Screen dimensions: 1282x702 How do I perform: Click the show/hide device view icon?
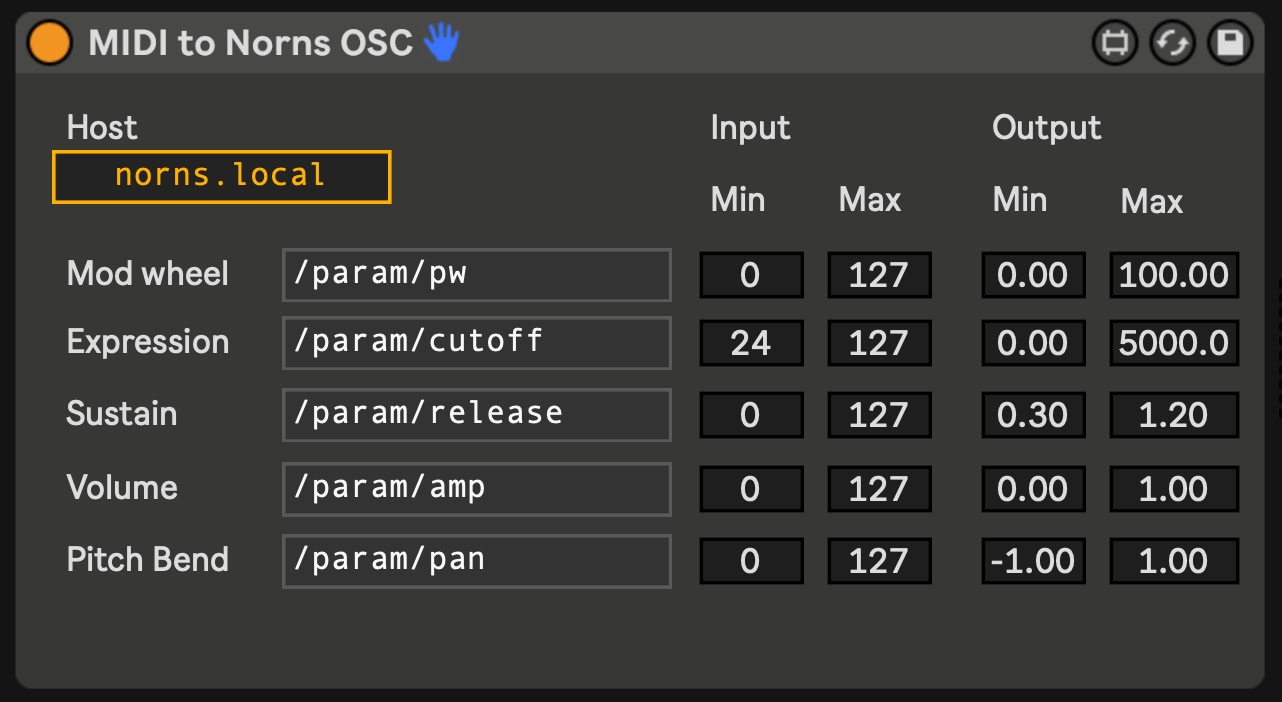(1114, 44)
